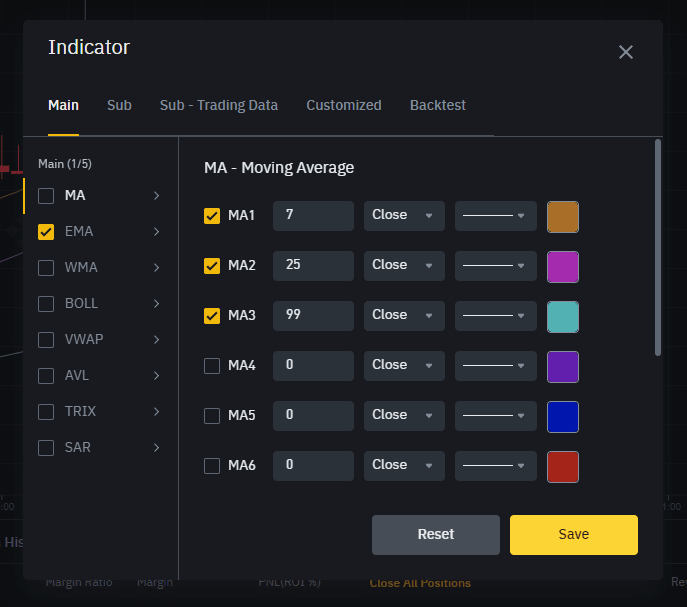Switch to the Sub tab
687x607 pixels.
click(119, 105)
